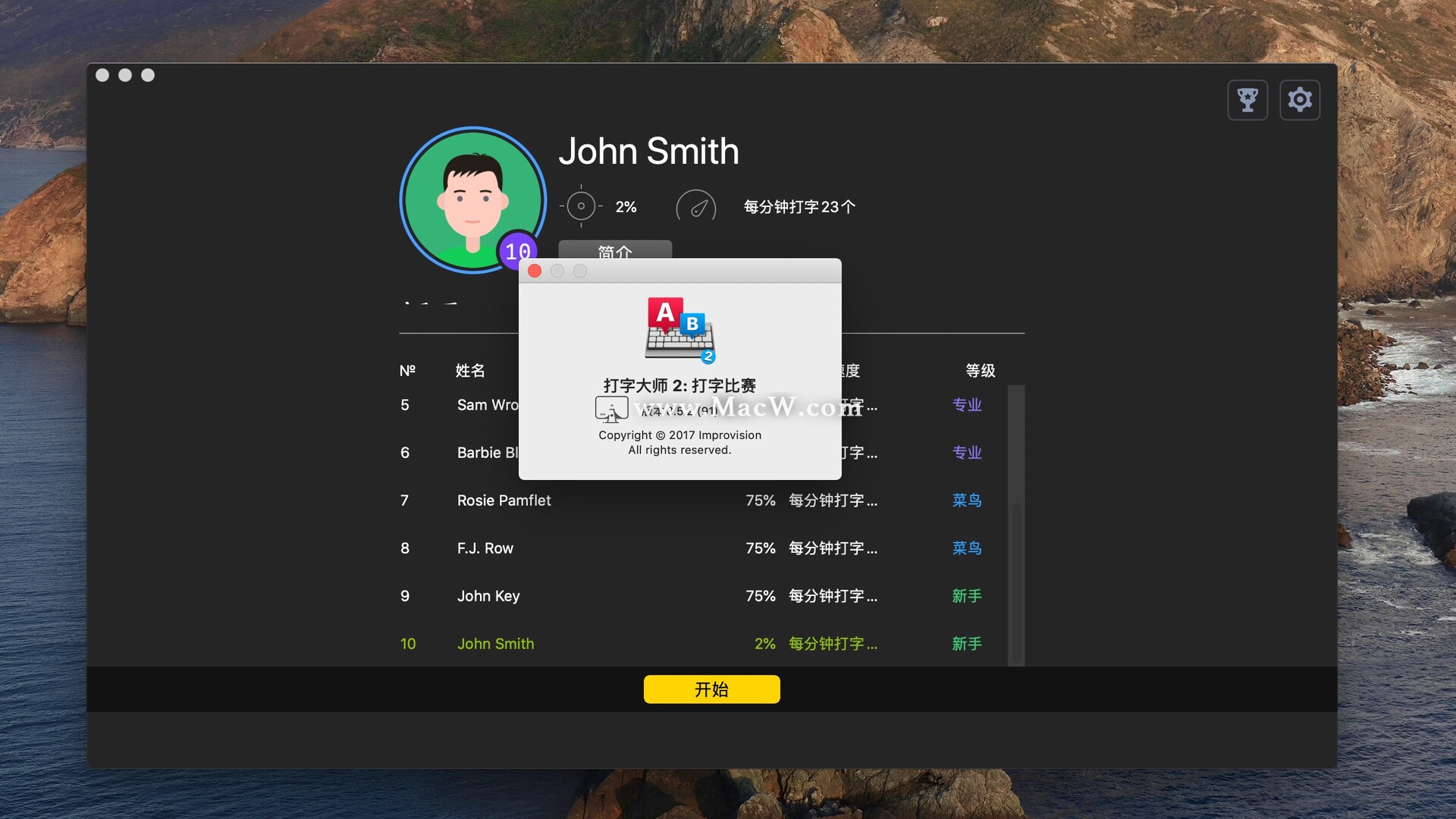Click the 开始 start button
Viewport: 1456px width, 819px height.
(711, 689)
